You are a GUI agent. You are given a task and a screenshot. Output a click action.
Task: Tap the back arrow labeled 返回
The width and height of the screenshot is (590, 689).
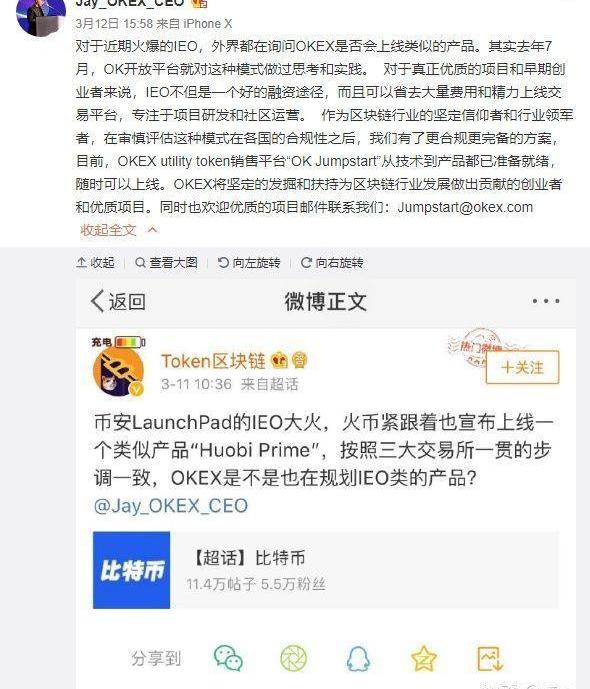(x=118, y=301)
